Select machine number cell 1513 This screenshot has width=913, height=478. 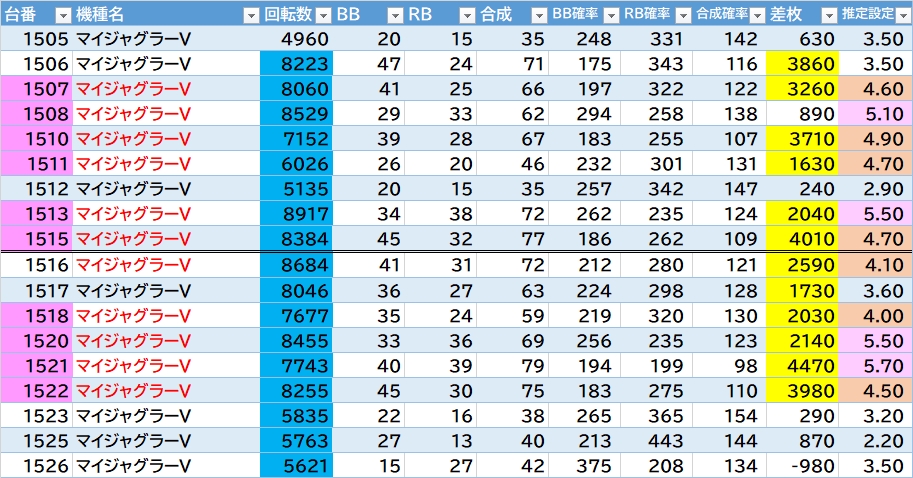[x=36, y=214]
